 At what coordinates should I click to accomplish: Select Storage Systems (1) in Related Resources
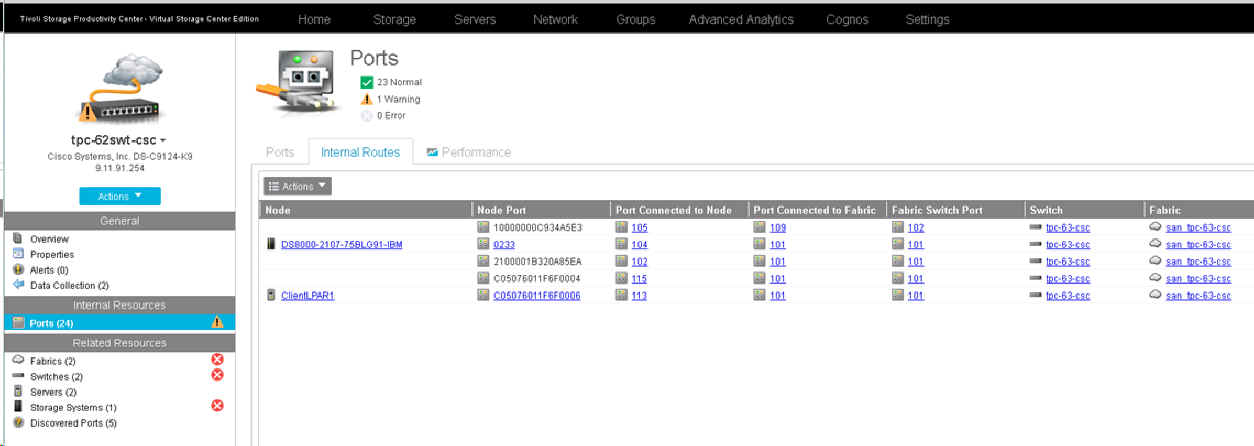coord(73,407)
